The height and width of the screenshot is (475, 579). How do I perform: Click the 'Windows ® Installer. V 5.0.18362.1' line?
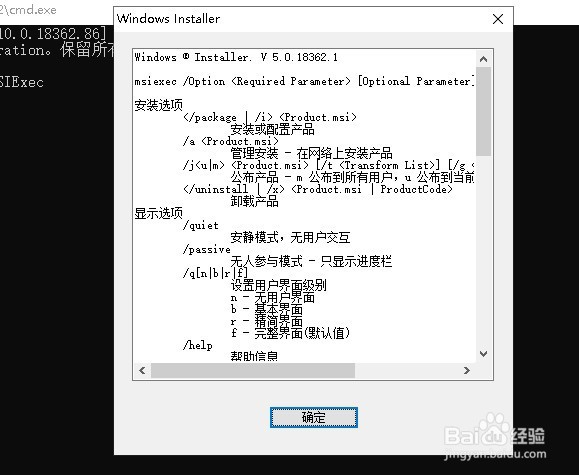coord(236,57)
